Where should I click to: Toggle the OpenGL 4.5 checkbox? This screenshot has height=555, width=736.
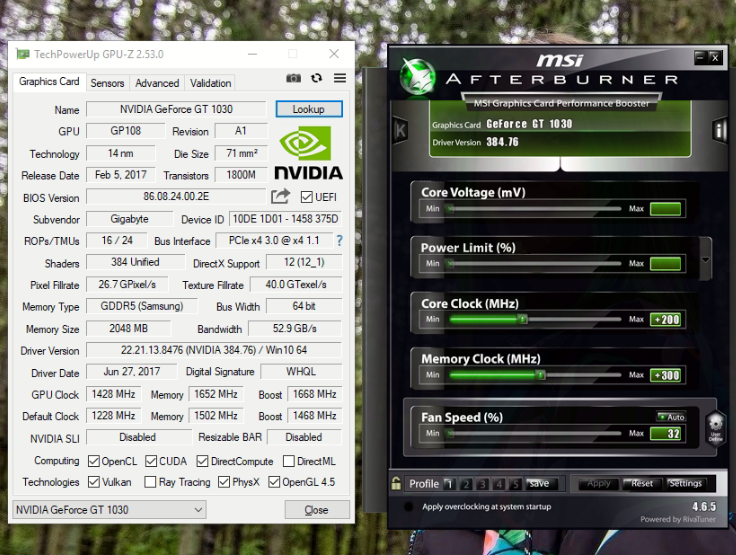click(x=274, y=482)
